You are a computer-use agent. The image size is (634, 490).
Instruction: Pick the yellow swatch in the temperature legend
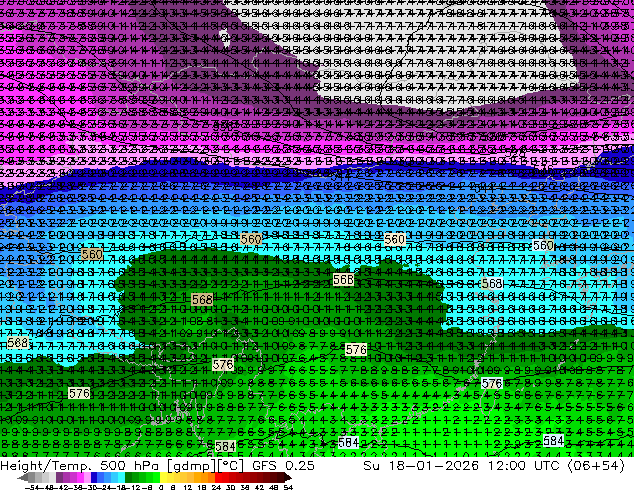(163, 477)
